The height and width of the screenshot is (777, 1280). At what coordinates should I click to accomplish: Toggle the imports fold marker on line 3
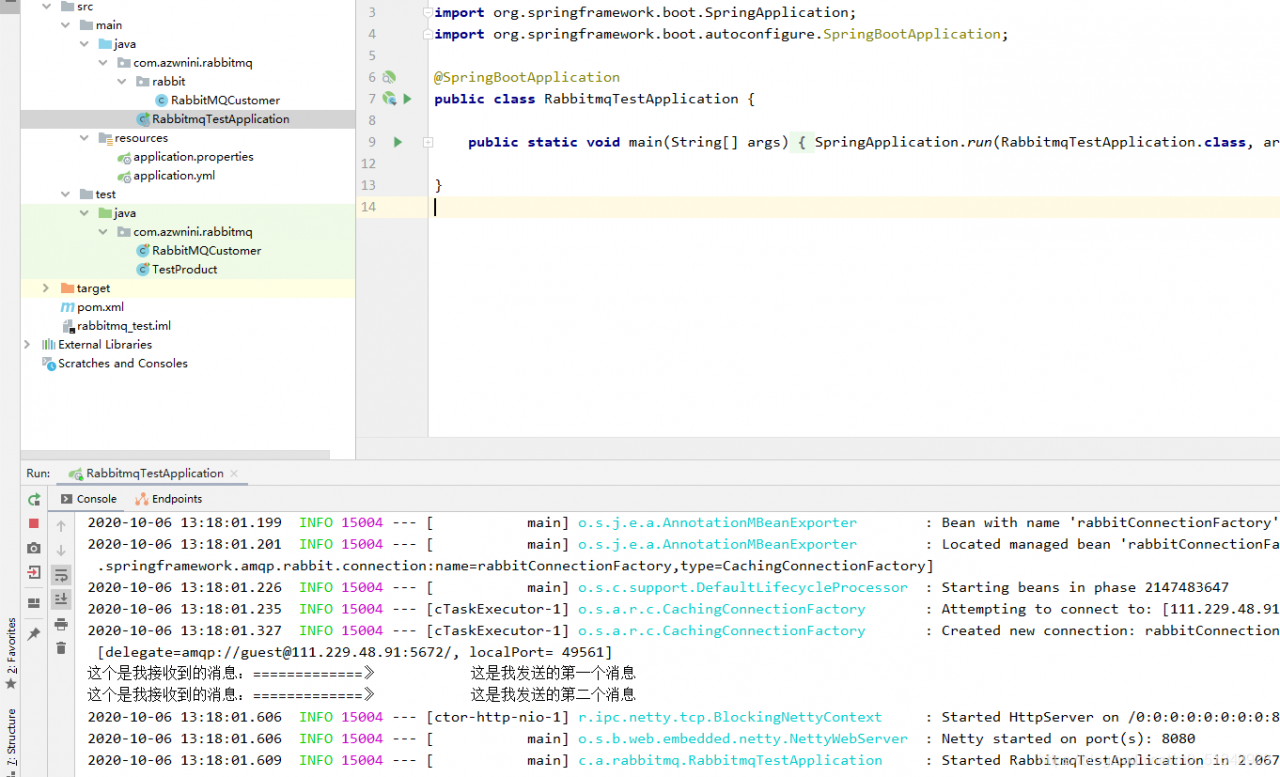428,13
